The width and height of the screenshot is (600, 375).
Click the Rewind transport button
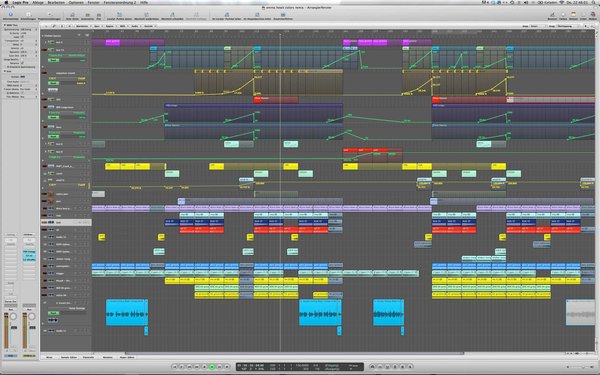coord(189,367)
